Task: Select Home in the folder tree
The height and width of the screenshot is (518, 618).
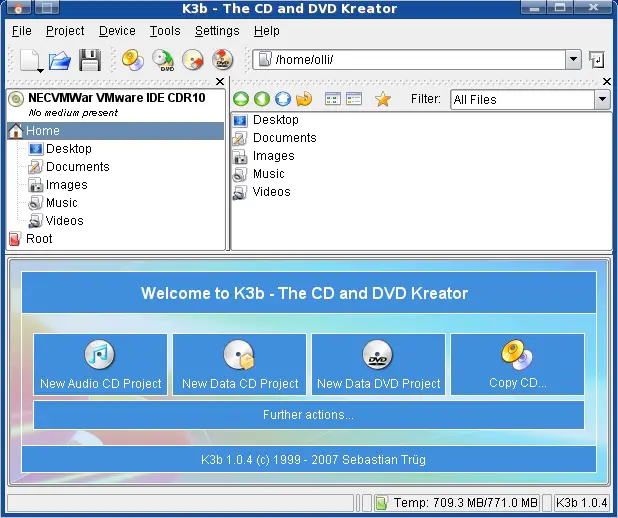Action: 115,130
